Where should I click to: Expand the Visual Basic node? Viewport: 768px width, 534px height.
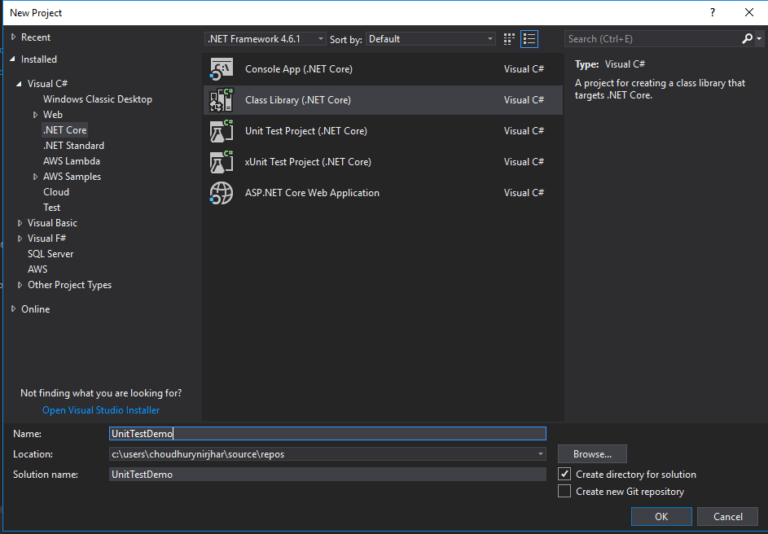pyautogui.click(x=20, y=223)
